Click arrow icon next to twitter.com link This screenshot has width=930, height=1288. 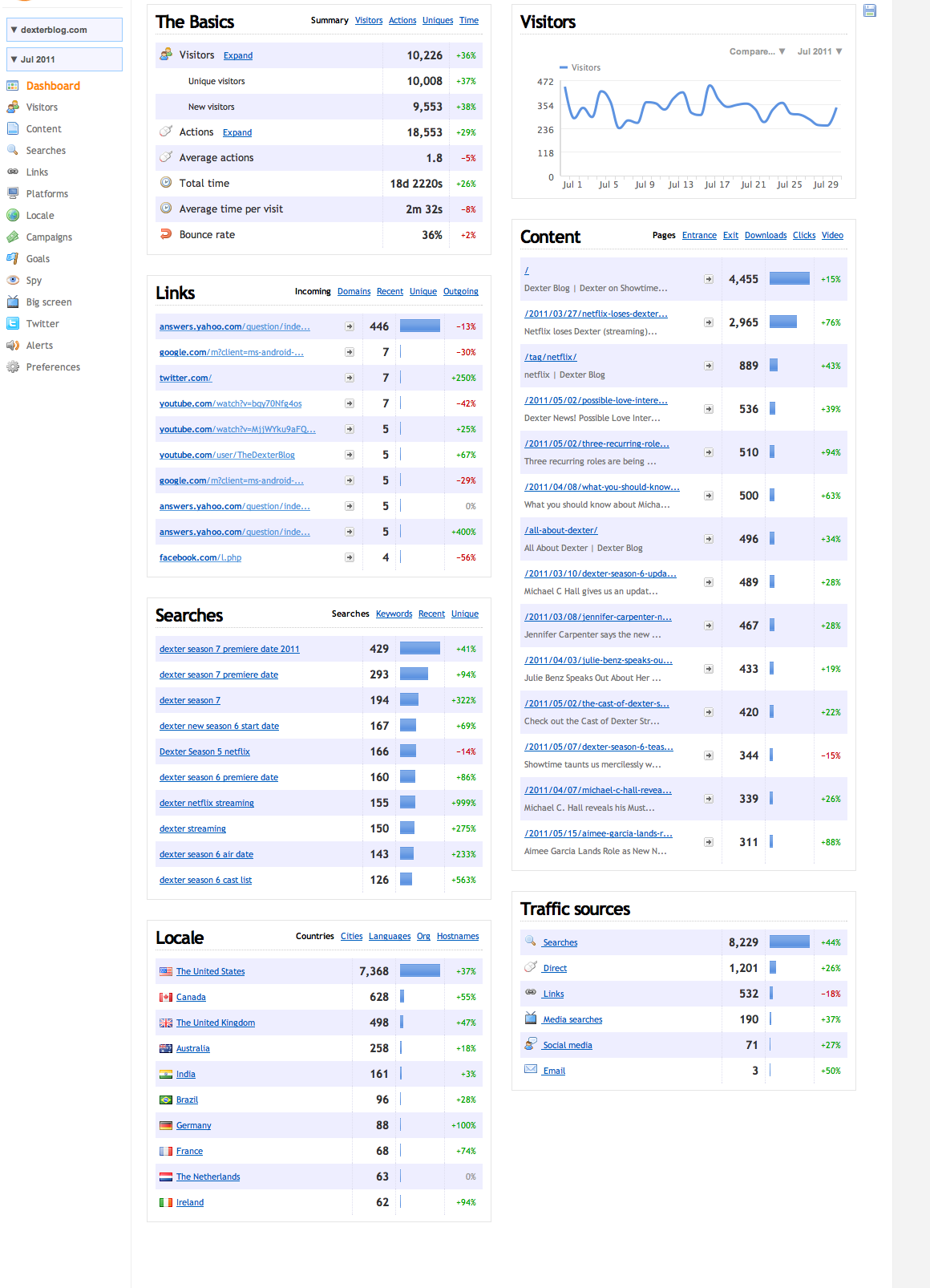(350, 378)
